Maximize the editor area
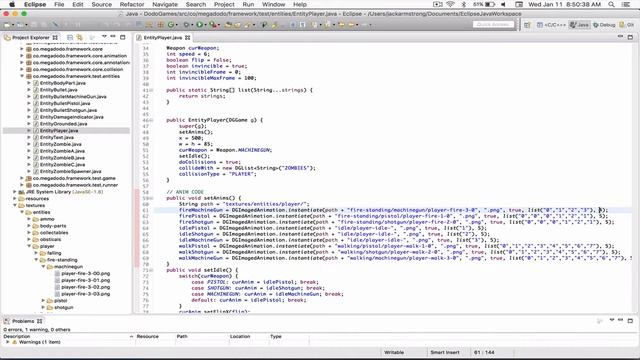640x360 pixels. [x=630, y=37]
